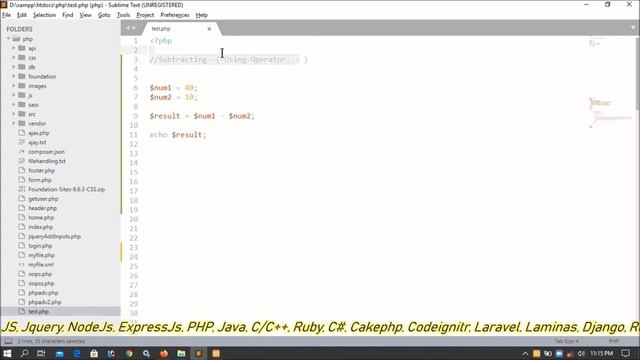Click the images folder icon

pos(22,85)
